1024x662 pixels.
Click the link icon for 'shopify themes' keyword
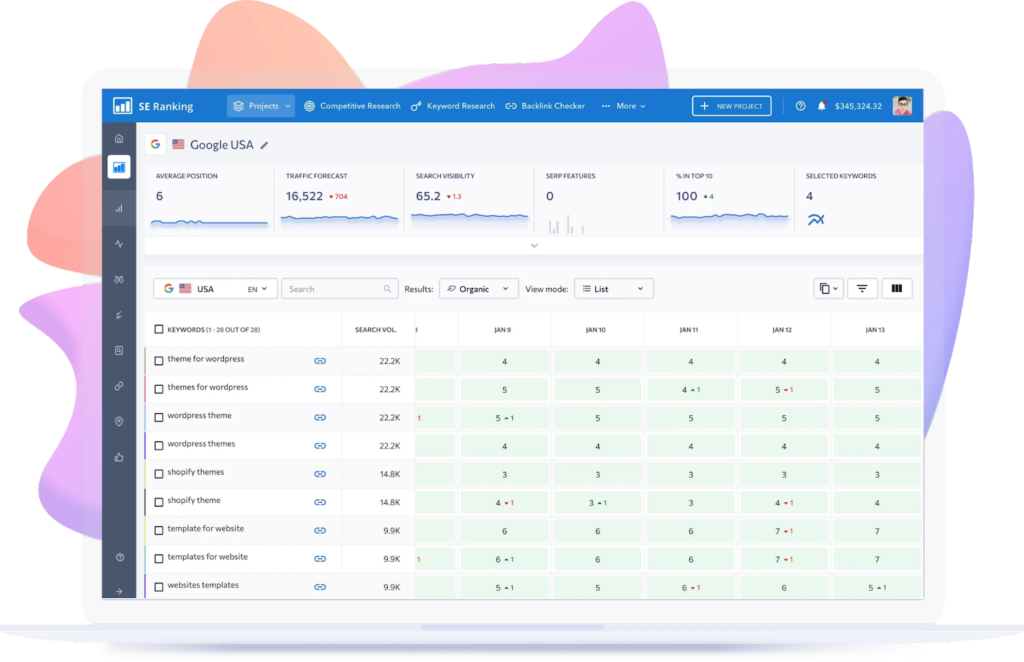(320, 473)
